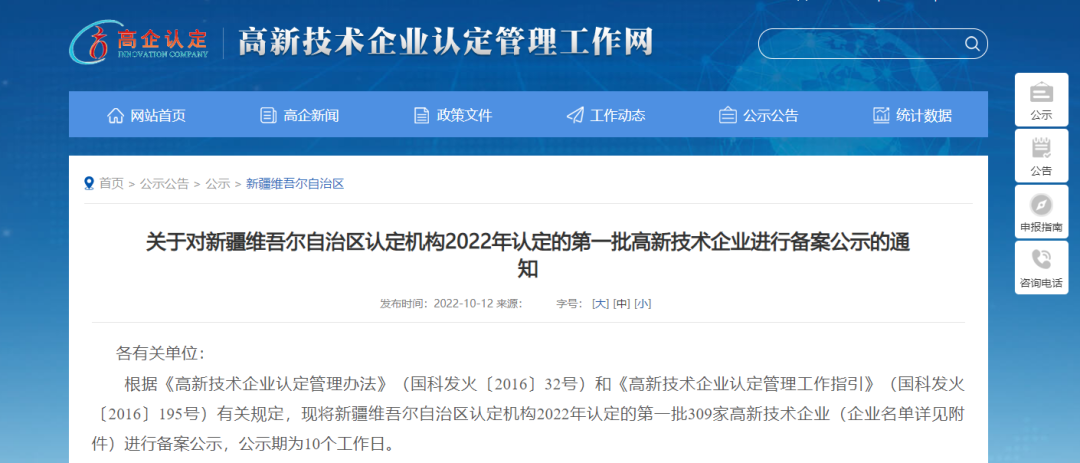Open the 公告 sidebar shortcut

pyautogui.click(x=1041, y=156)
